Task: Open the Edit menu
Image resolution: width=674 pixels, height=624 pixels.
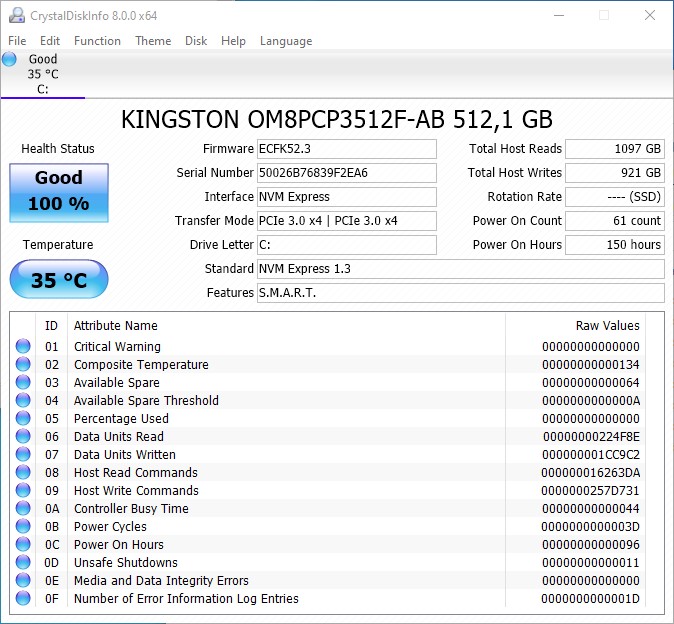Action: [x=50, y=41]
